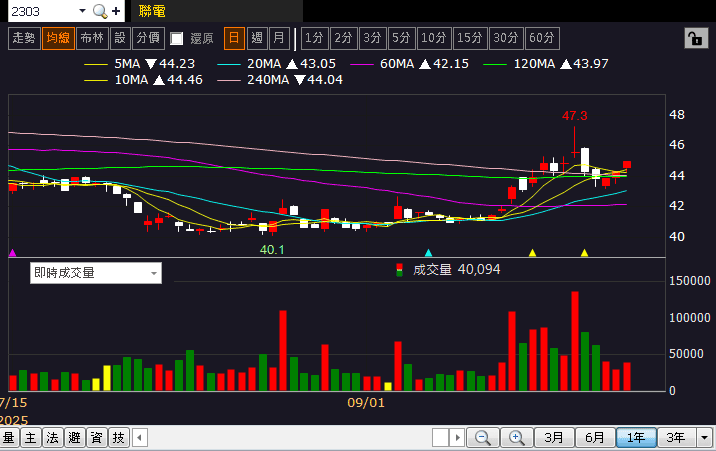Click the 主 indicator button
This screenshot has height=451, width=716.
[x=30, y=438]
